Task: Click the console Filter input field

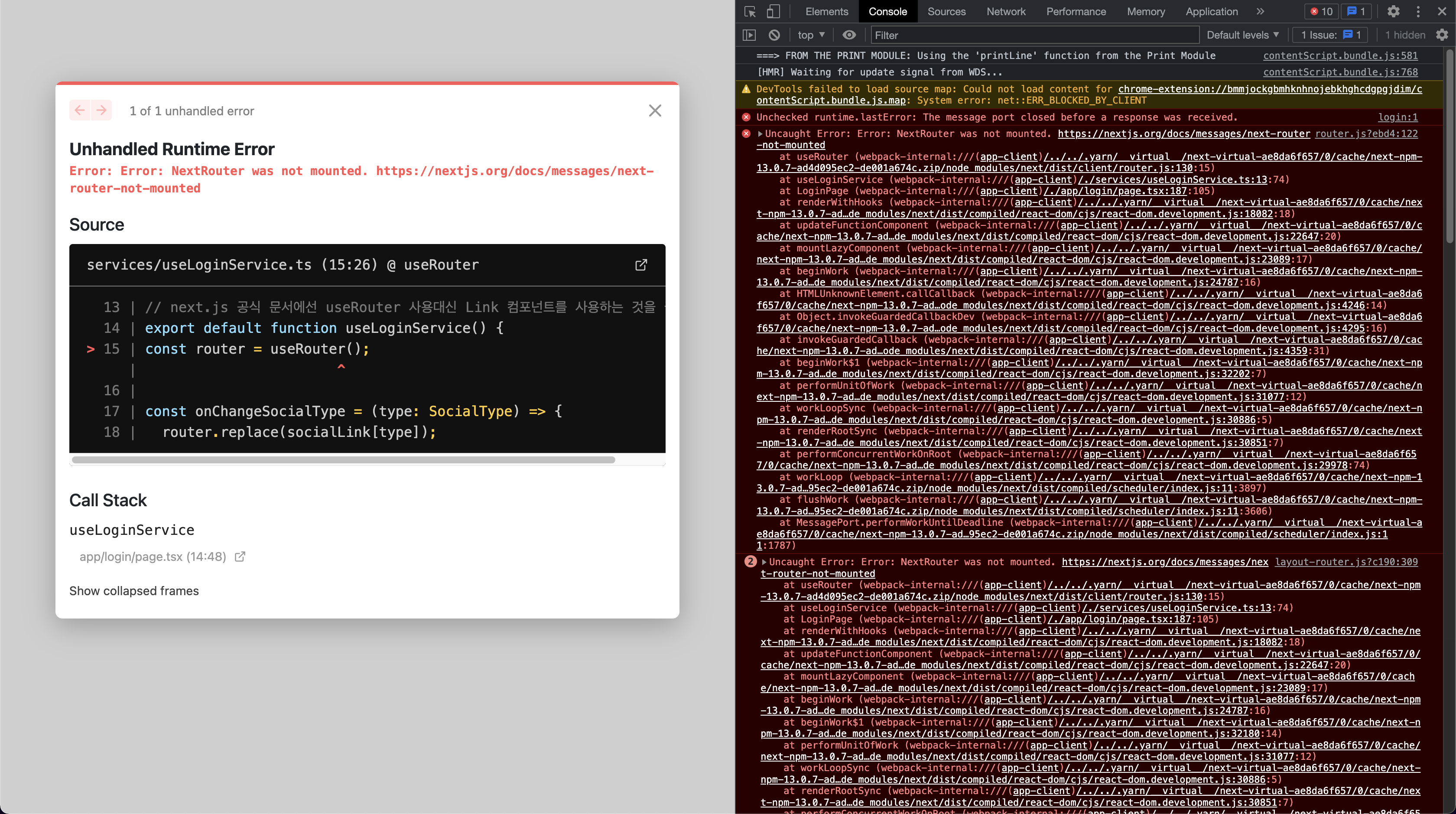Action: pyautogui.click(x=1034, y=35)
